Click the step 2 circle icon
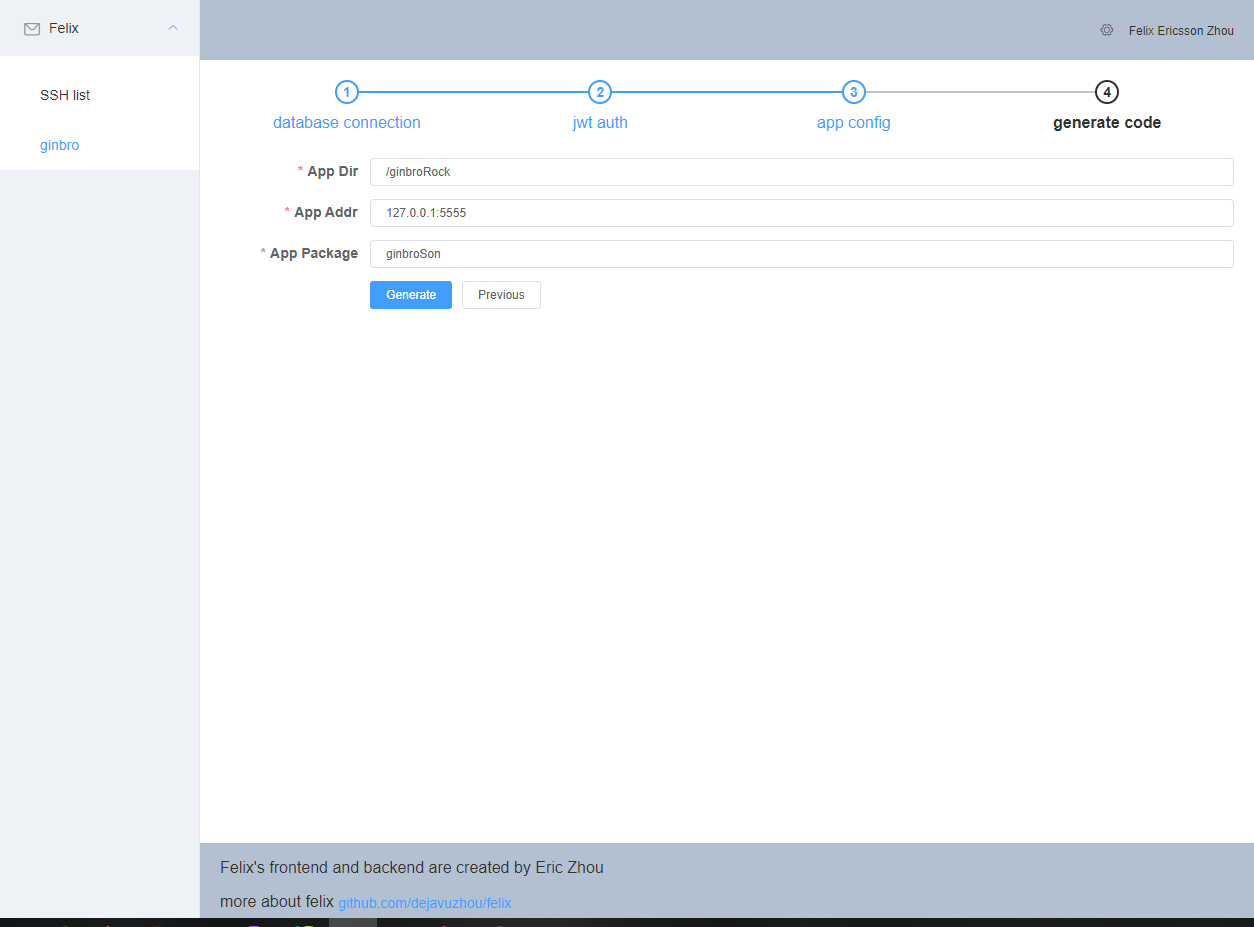The height and width of the screenshot is (927, 1254). pyautogui.click(x=600, y=92)
